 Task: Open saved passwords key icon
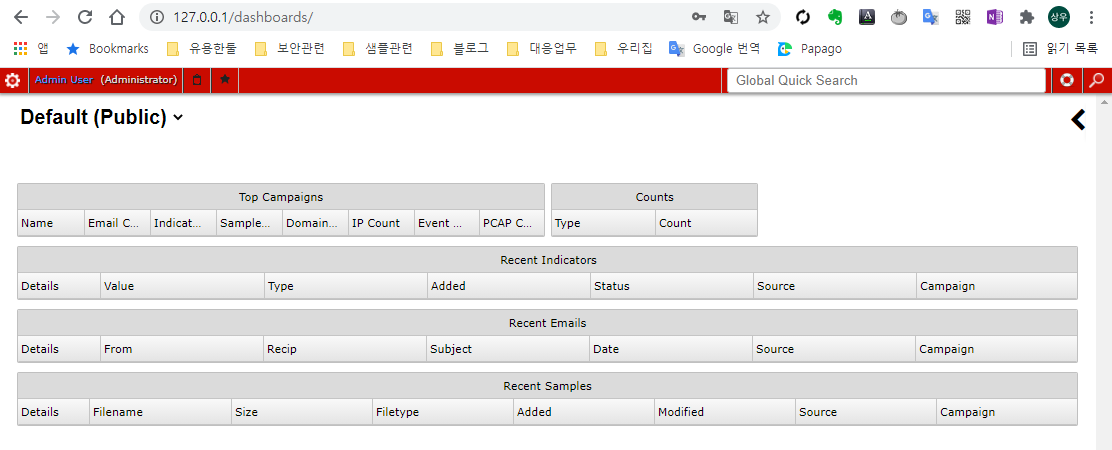(699, 17)
